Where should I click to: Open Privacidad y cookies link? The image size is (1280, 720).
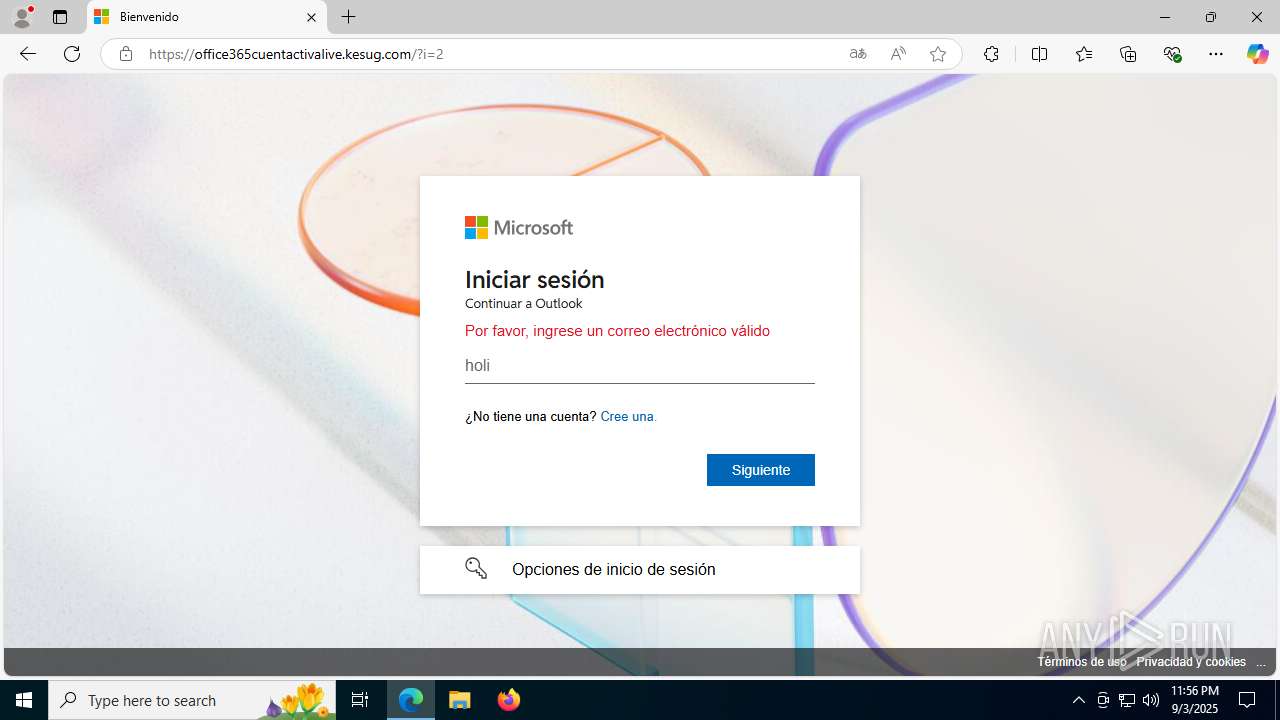click(1191, 662)
